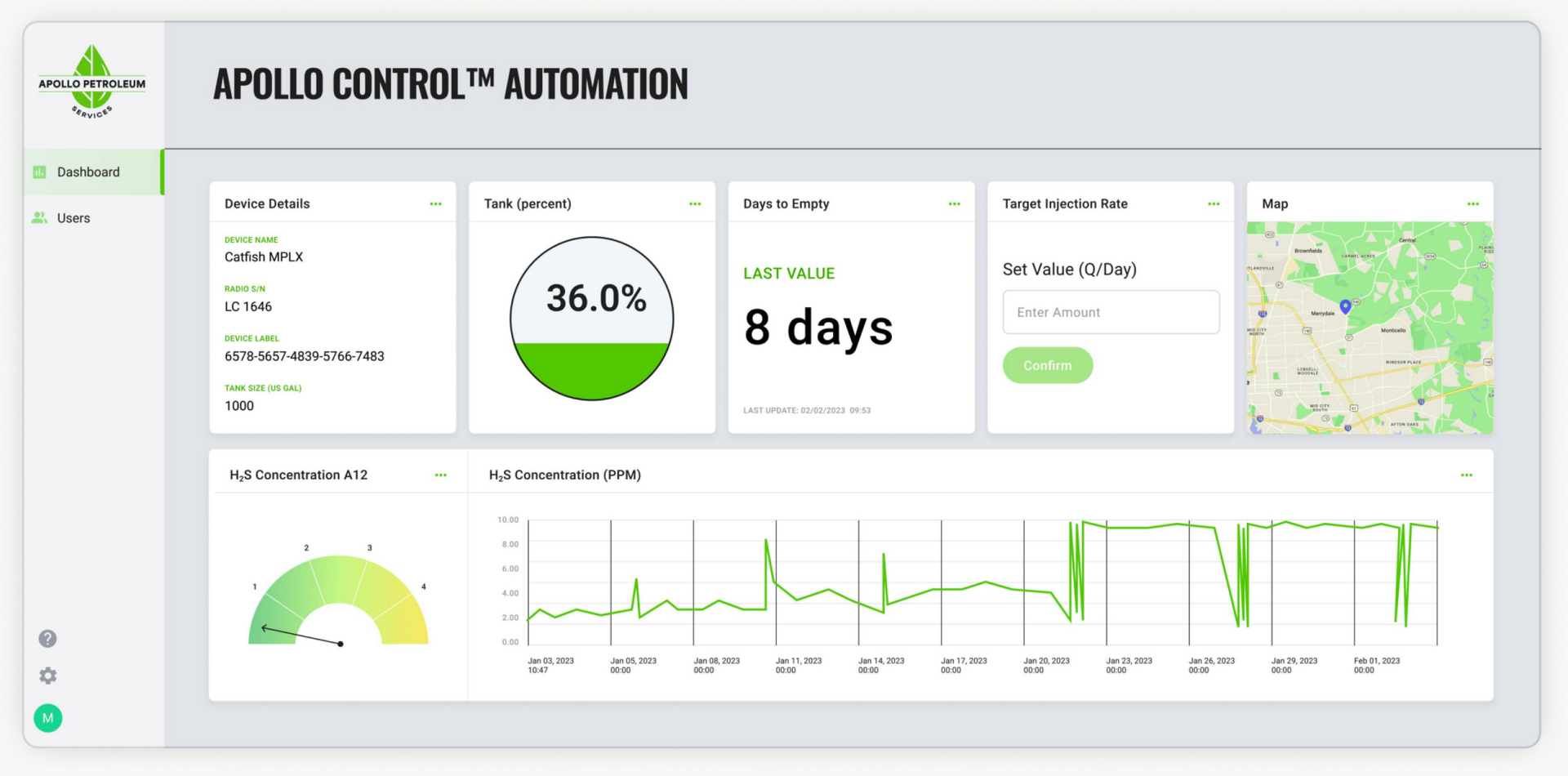The image size is (1568, 776).
Task: Open the Days to Empty options menu
Action: coord(954,203)
